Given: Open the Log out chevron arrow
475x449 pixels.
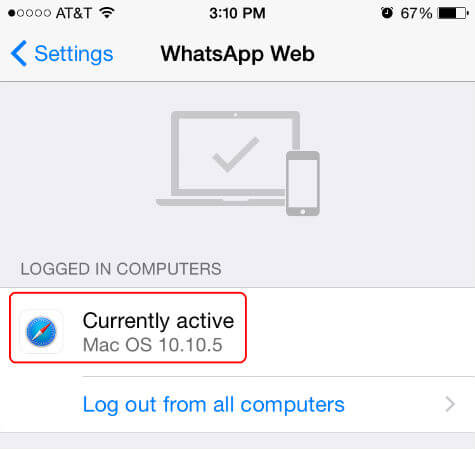Looking at the screenshot, I should click(450, 404).
